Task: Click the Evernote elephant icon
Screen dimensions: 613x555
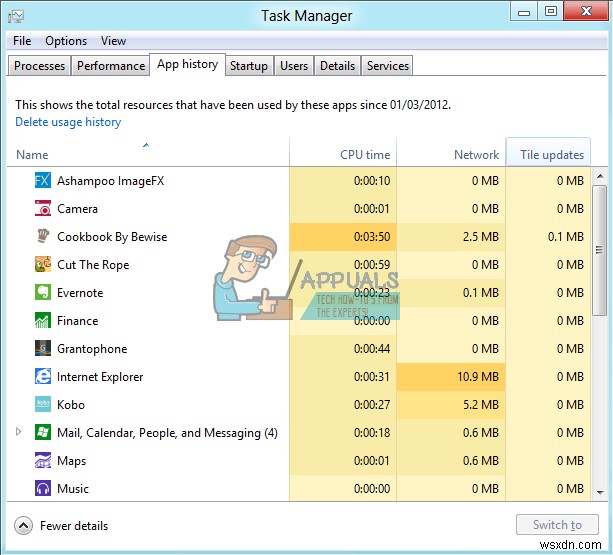Action: (43, 293)
